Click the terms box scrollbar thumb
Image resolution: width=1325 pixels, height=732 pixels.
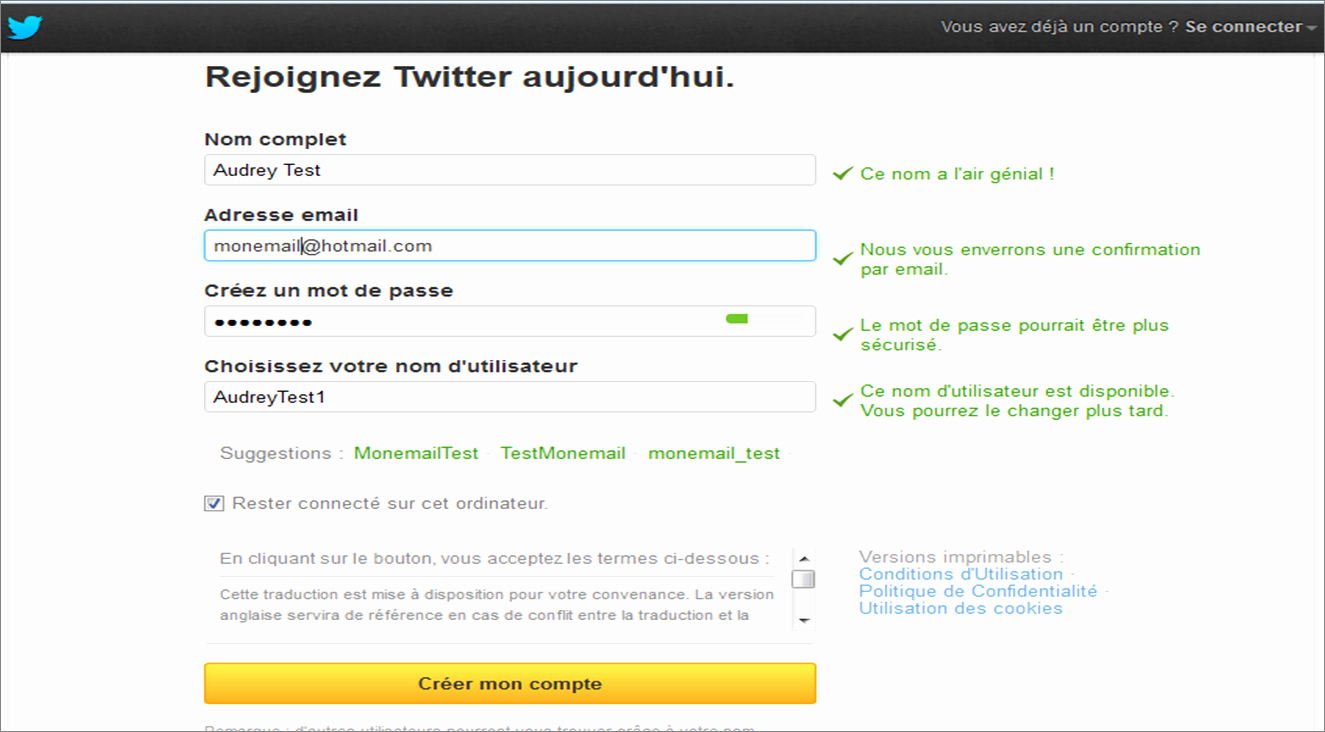pos(803,579)
